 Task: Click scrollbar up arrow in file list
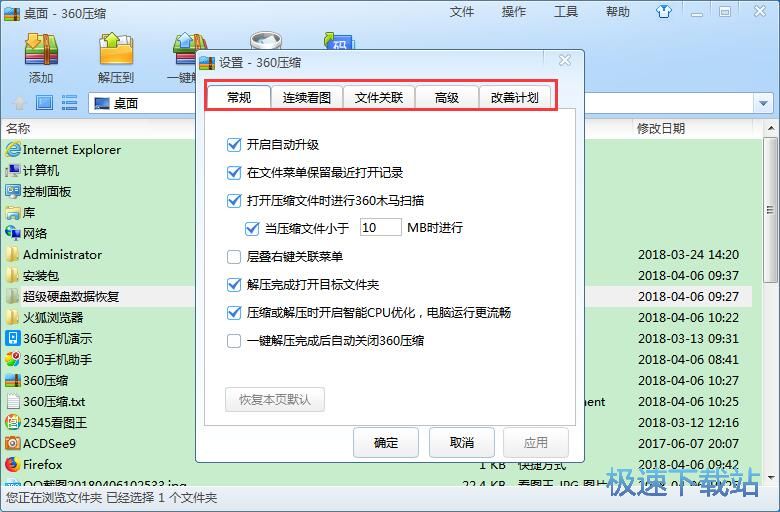click(771, 129)
